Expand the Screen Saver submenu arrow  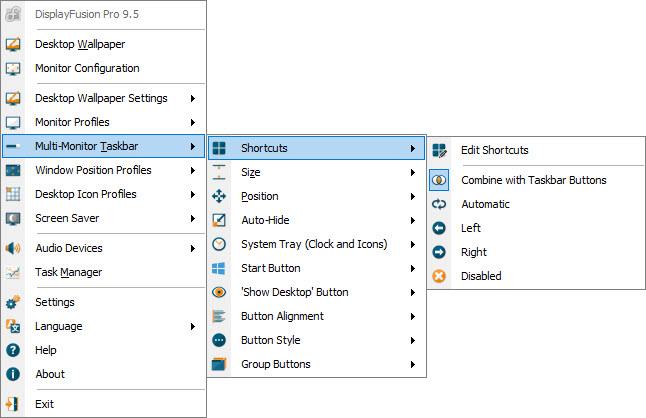pyautogui.click(x=193, y=218)
